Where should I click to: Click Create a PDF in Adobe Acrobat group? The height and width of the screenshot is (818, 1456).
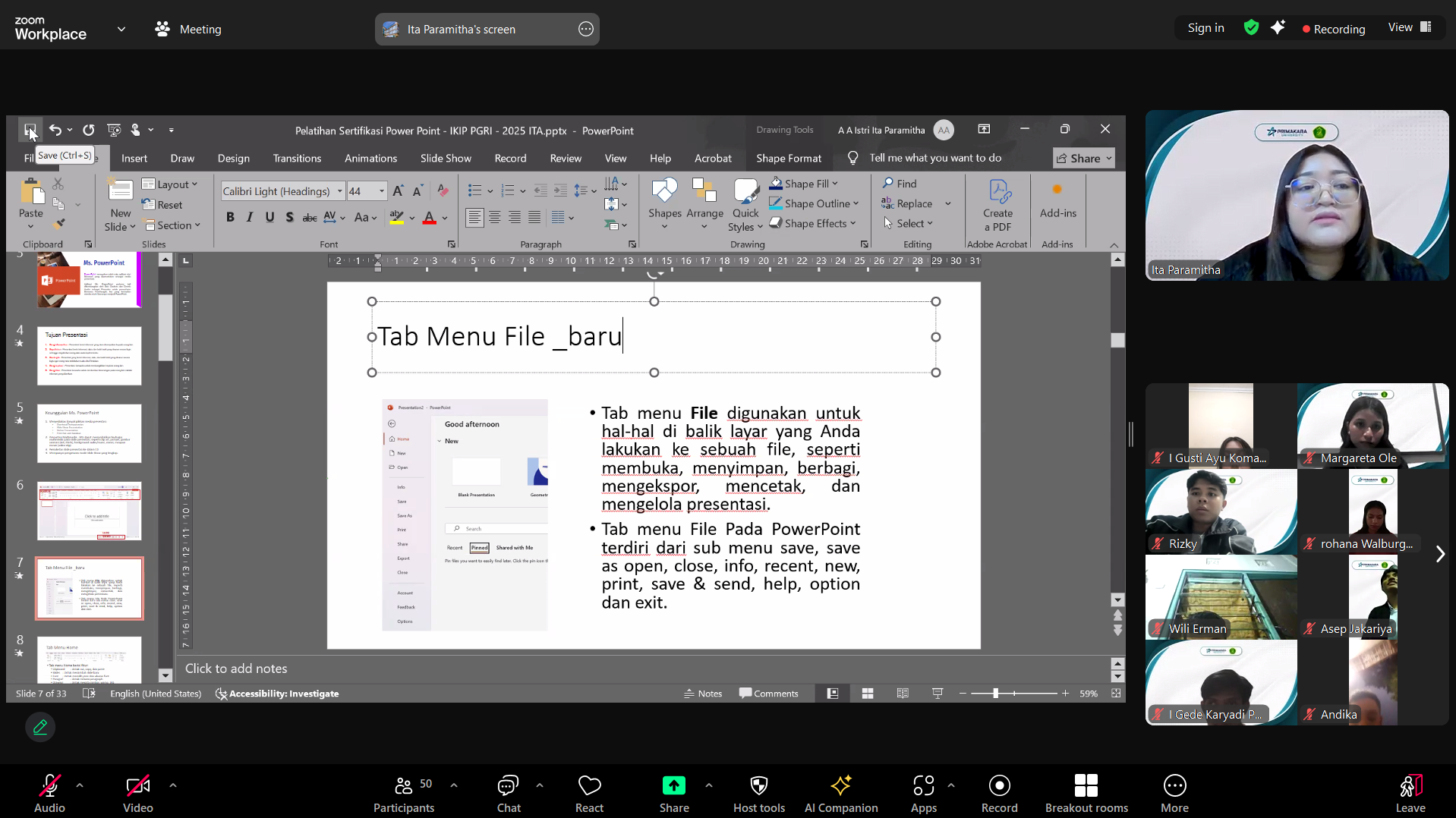[997, 205]
